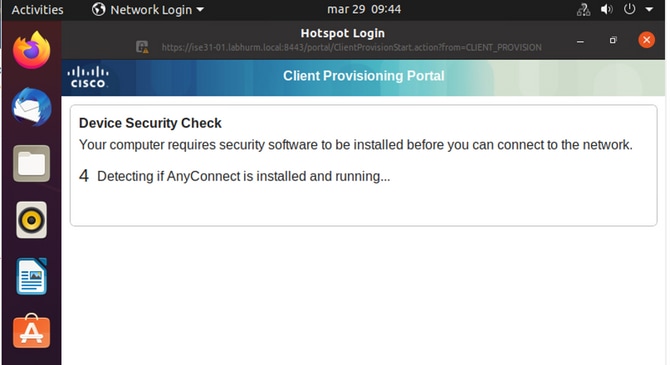Viewport: 670px width, 365px height.
Task: Open the network status tray icon
Action: [583, 9]
